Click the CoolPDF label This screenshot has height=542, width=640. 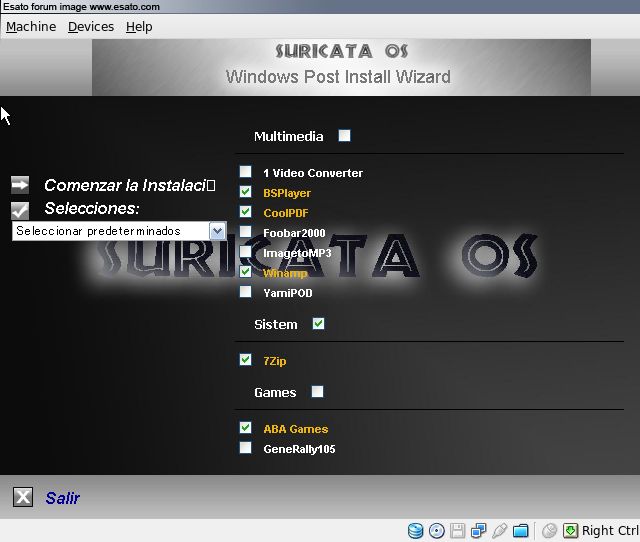pyautogui.click(x=286, y=213)
